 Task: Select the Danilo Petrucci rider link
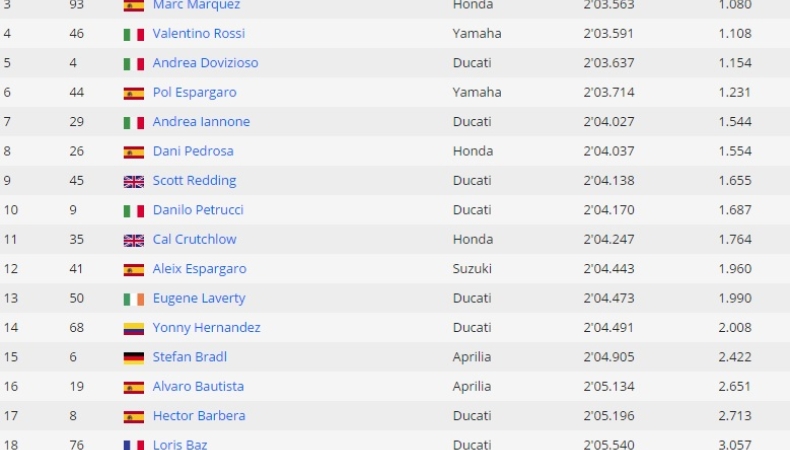click(x=198, y=210)
